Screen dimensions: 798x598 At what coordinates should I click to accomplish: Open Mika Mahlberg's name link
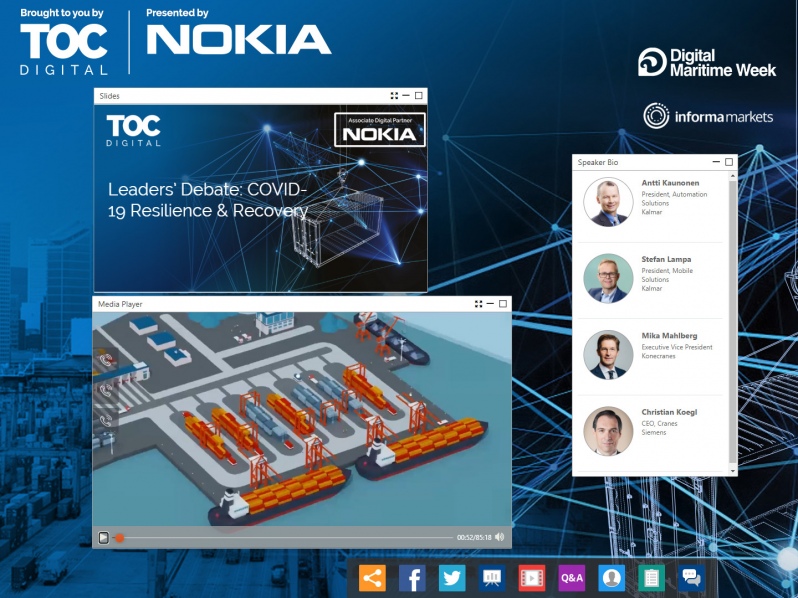[x=669, y=335]
